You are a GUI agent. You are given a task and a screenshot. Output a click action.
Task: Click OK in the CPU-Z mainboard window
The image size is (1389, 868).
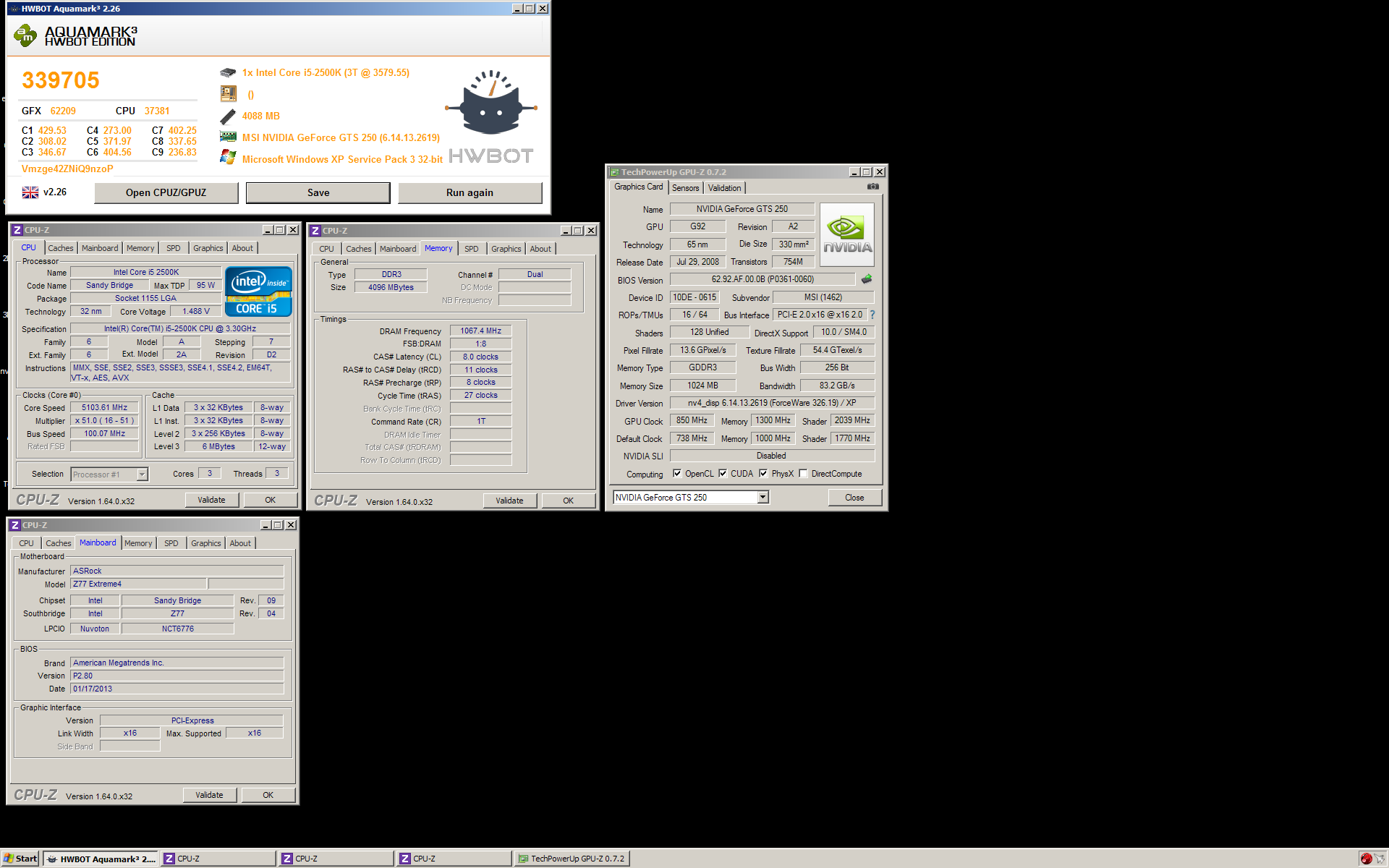pos(268,795)
